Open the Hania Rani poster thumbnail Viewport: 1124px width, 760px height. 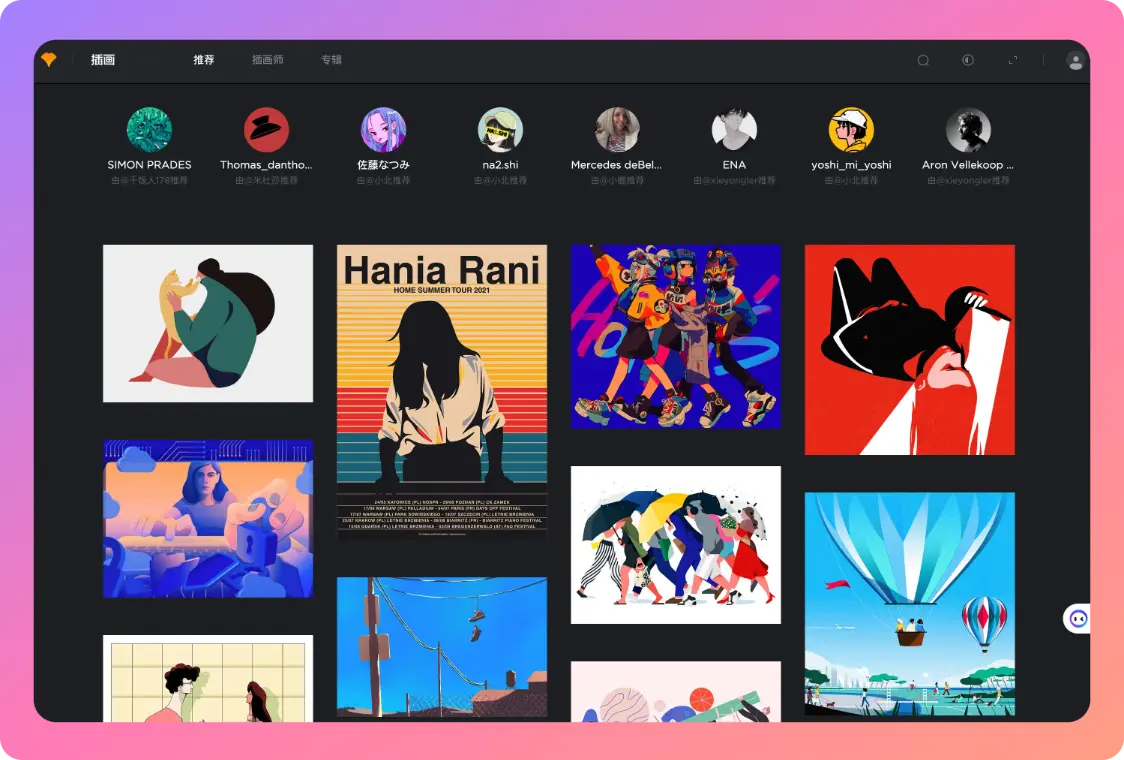coord(442,392)
